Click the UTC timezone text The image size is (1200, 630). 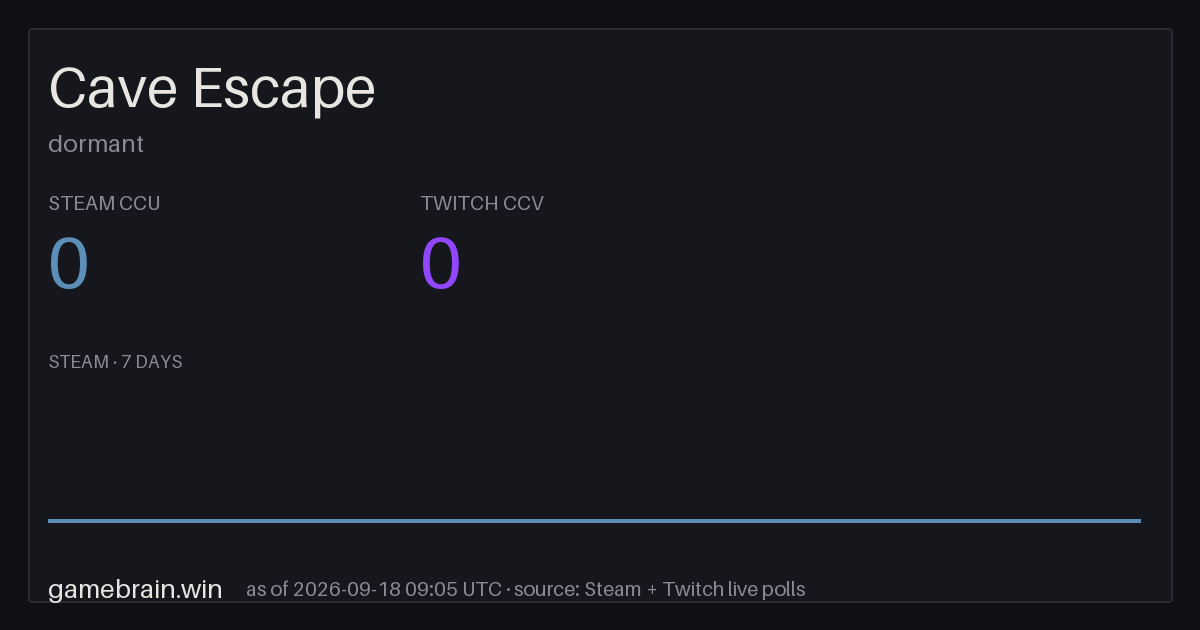coord(482,589)
